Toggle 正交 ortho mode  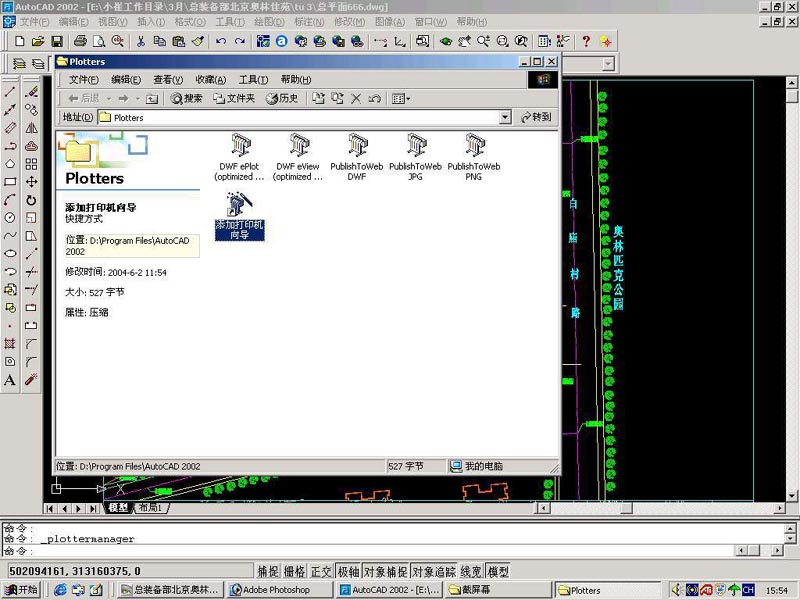321,571
